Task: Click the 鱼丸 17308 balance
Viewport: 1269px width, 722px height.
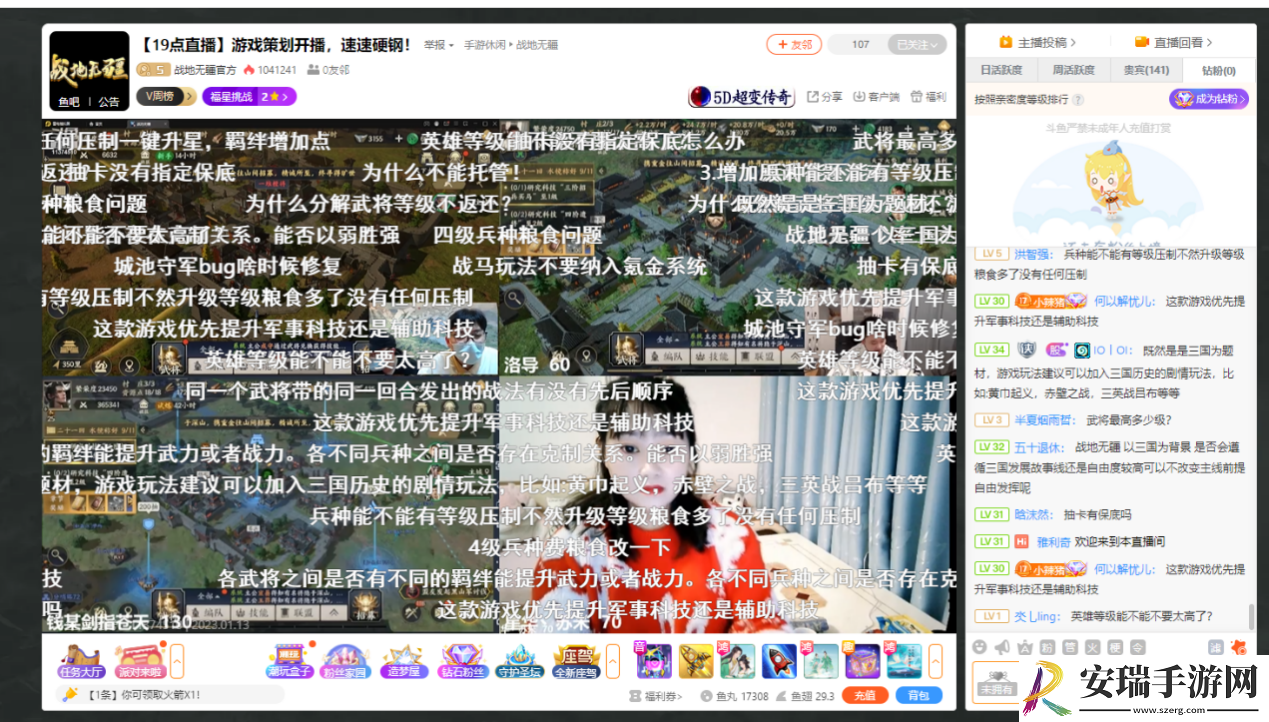Action: [x=734, y=695]
